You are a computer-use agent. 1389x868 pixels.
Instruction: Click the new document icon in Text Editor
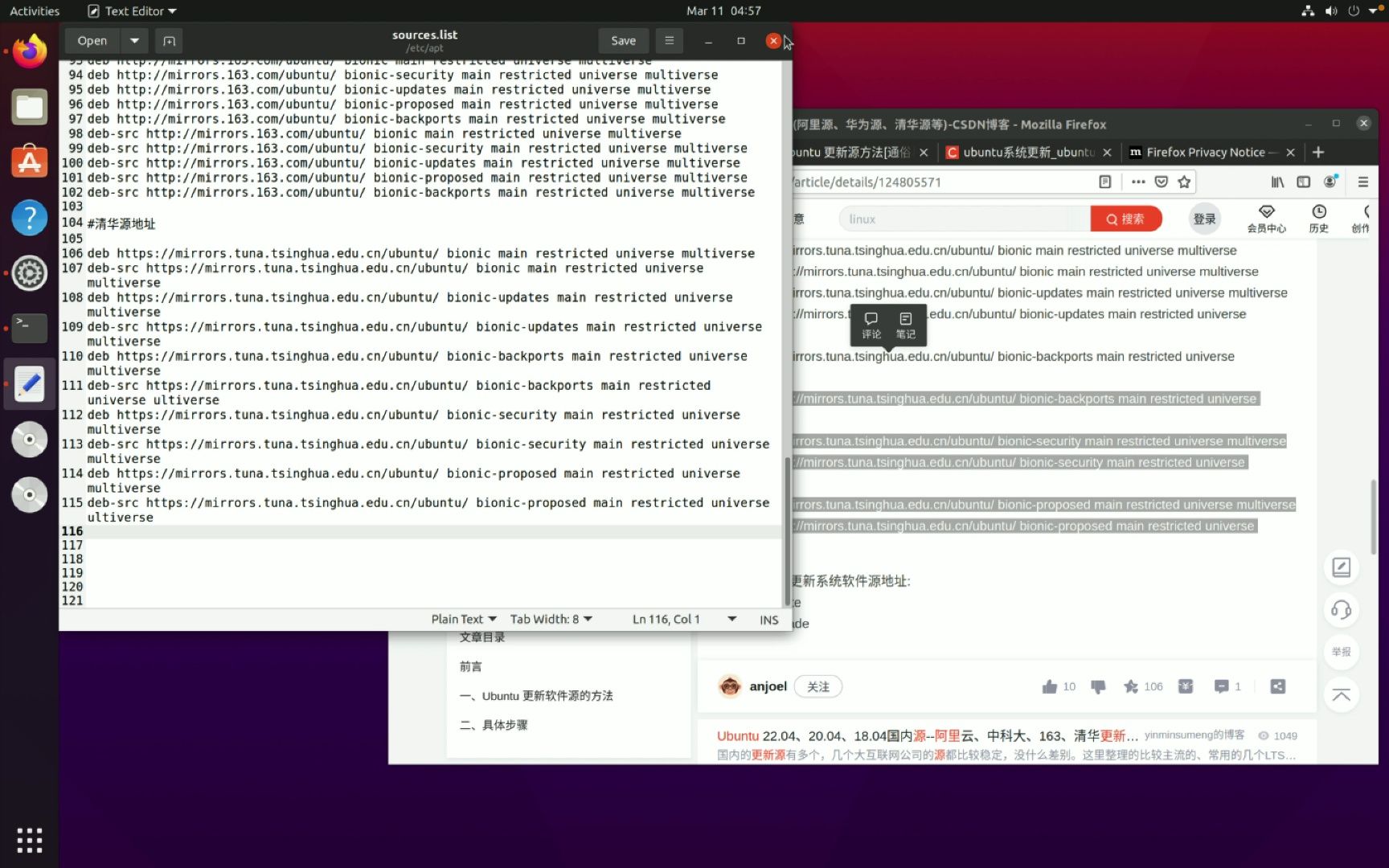pos(169,41)
